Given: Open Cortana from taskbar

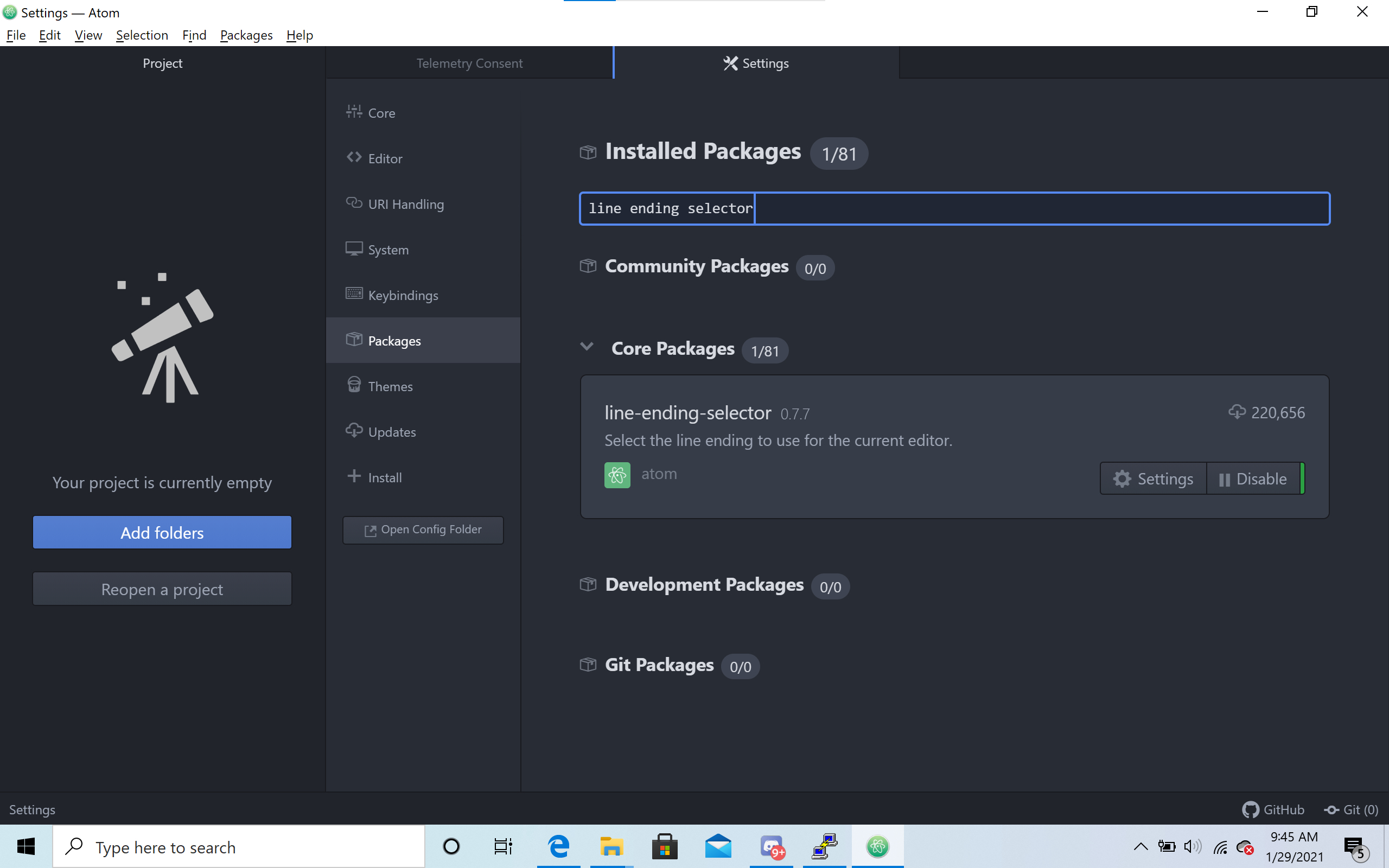Looking at the screenshot, I should (x=451, y=846).
